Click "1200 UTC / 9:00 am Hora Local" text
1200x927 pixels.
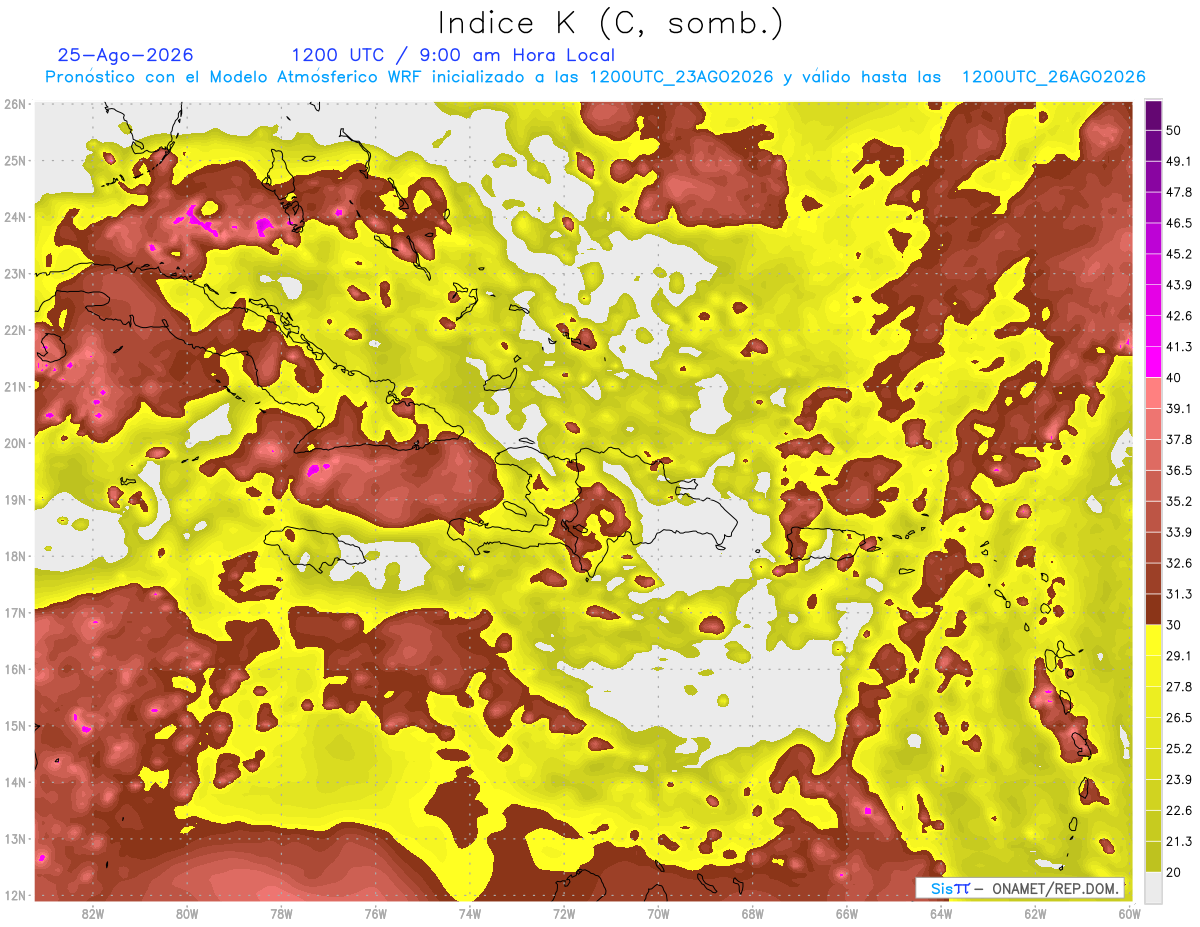click(x=453, y=55)
